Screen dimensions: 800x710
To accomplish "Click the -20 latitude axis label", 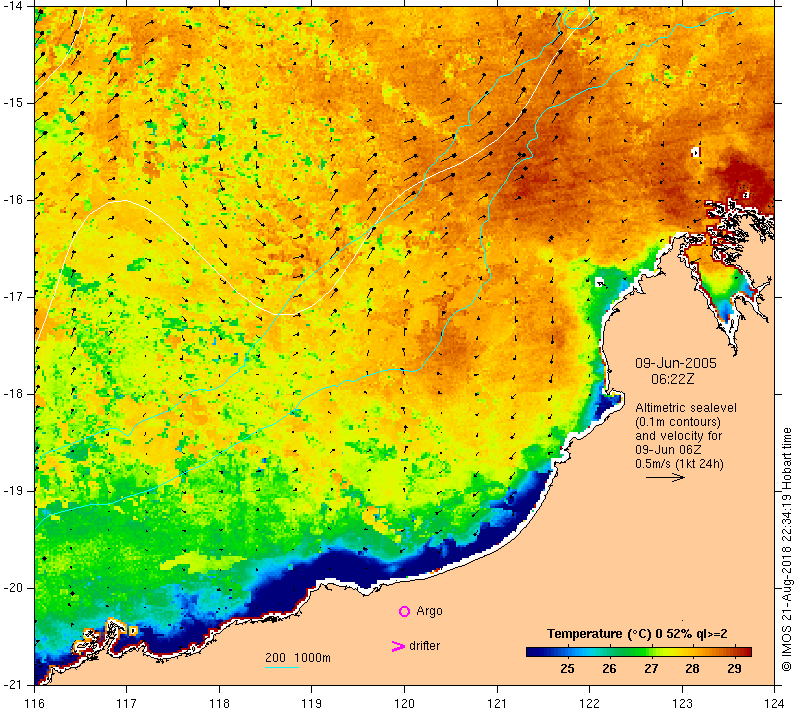I will tap(12, 588).
